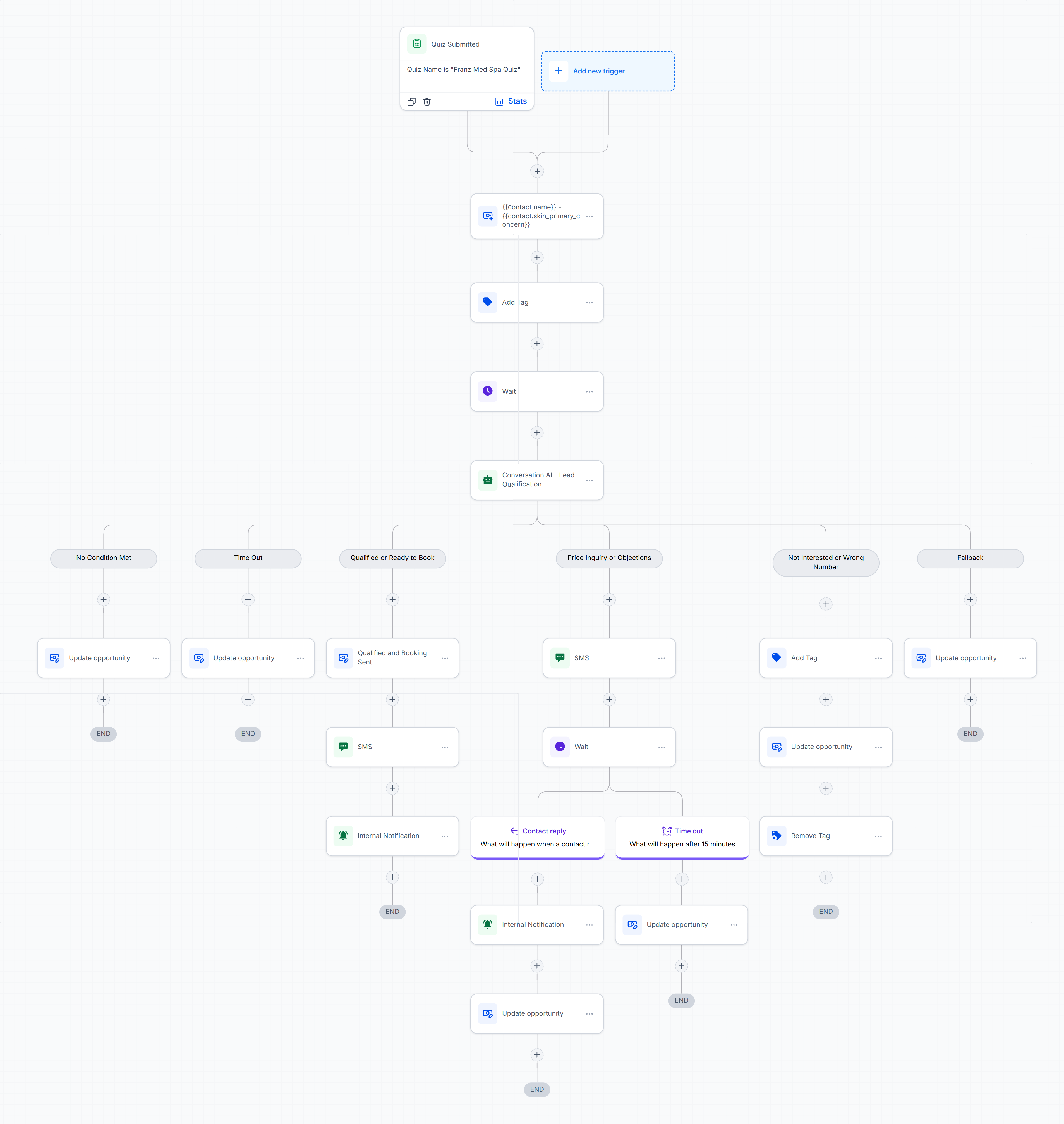The height and width of the screenshot is (1124, 1064).
Task: Click the duplicate trigger icon on Quiz Submitted
Action: [x=411, y=102]
